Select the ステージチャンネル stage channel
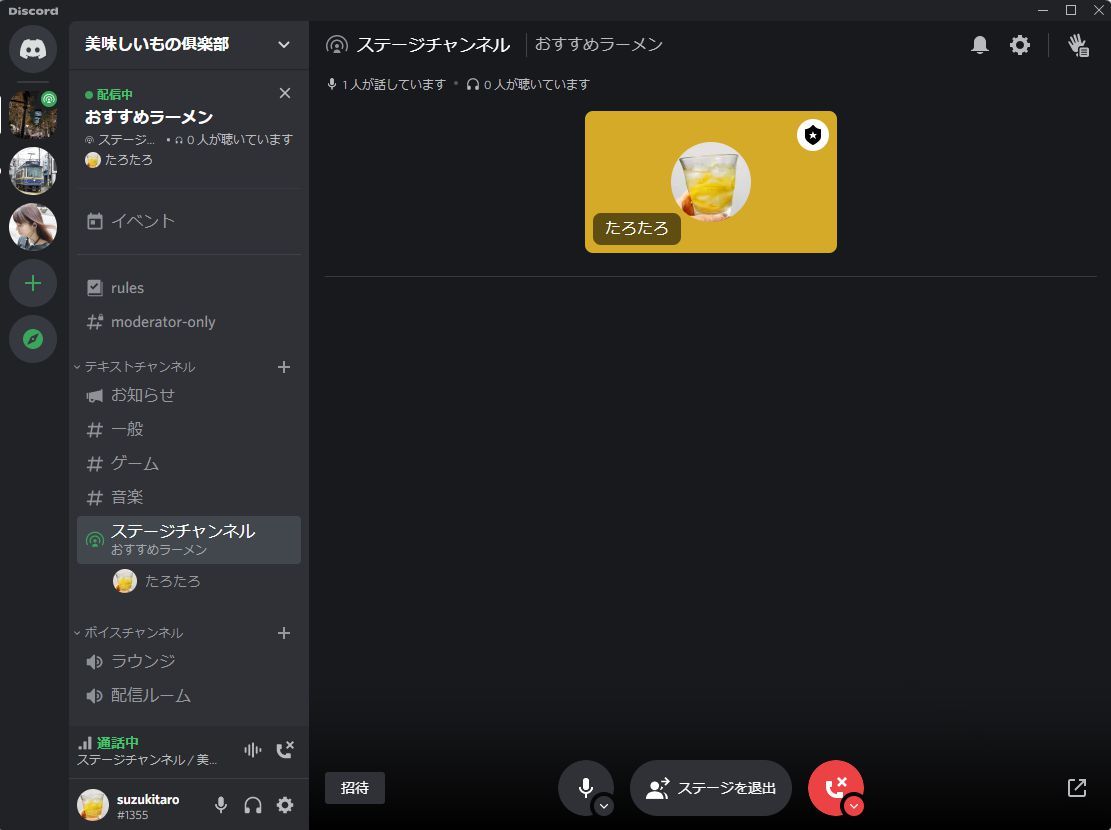The width and height of the screenshot is (1111, 830). tap(188, 540)
